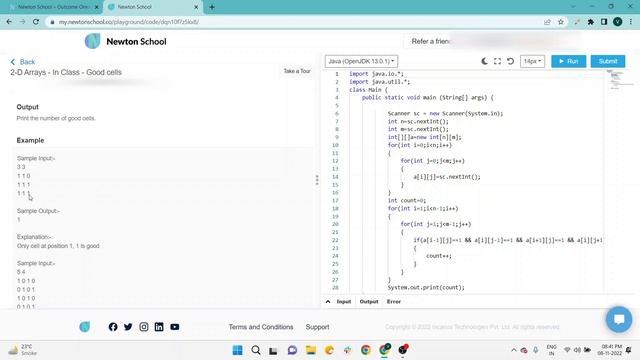
Task: Grab the panel splitter dots handle
Action: (x=317, y=180)
